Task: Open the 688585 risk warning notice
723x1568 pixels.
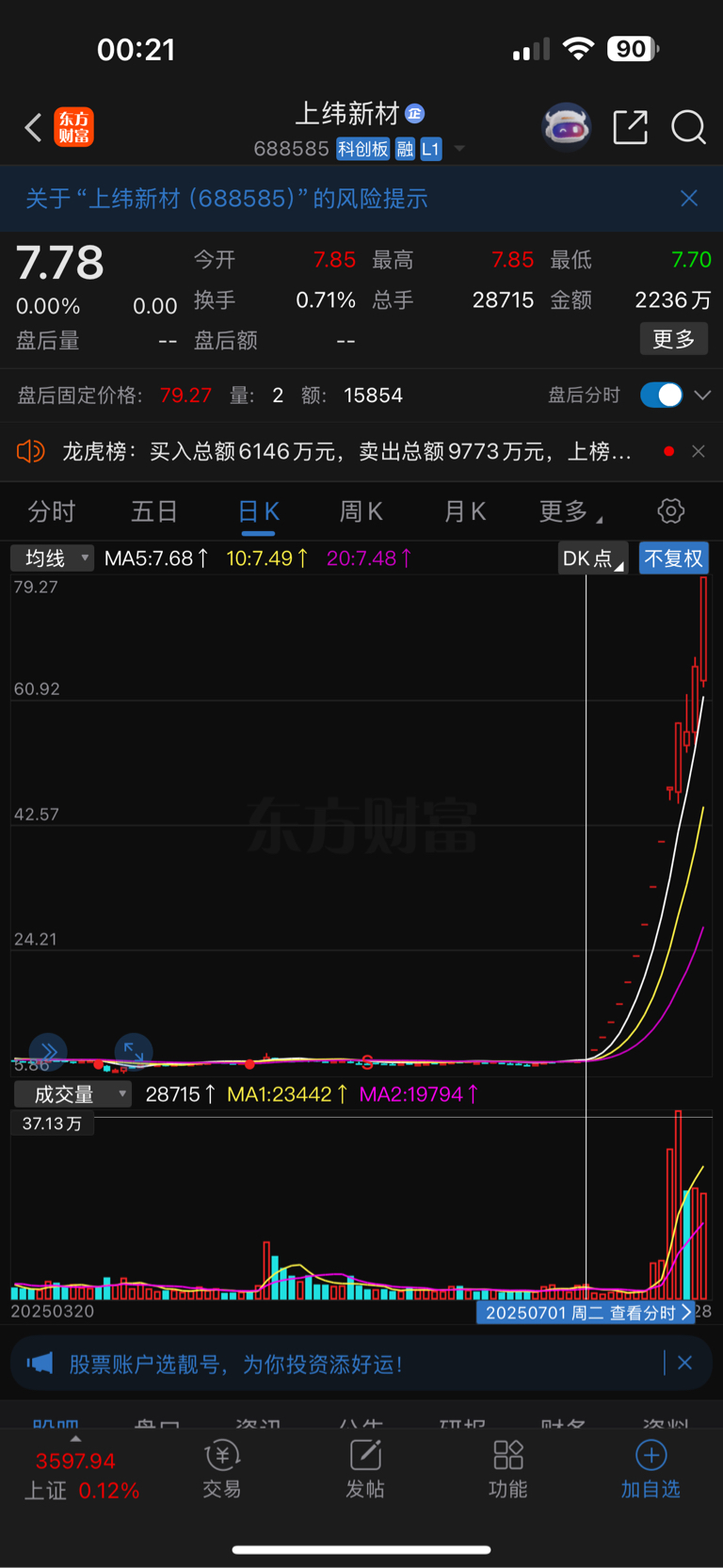Action: tap(227, 198)
